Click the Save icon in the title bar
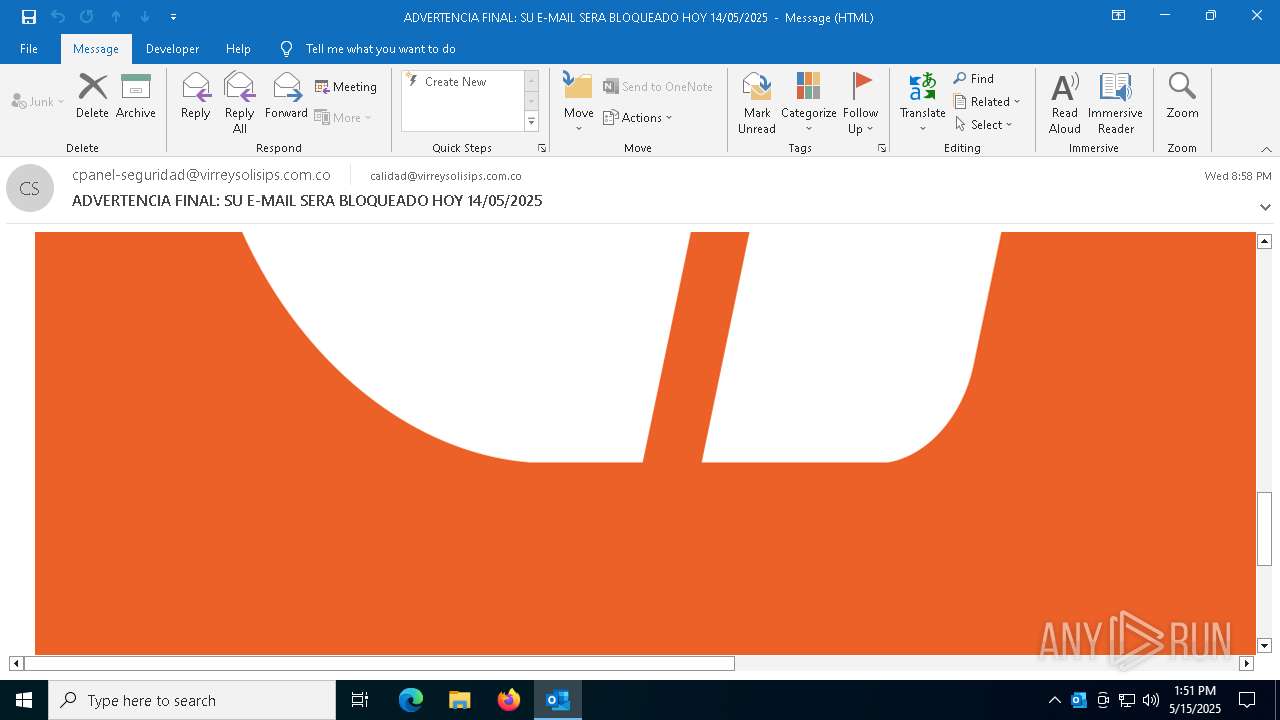This screenshot has width=1280, height=720. 29,17
